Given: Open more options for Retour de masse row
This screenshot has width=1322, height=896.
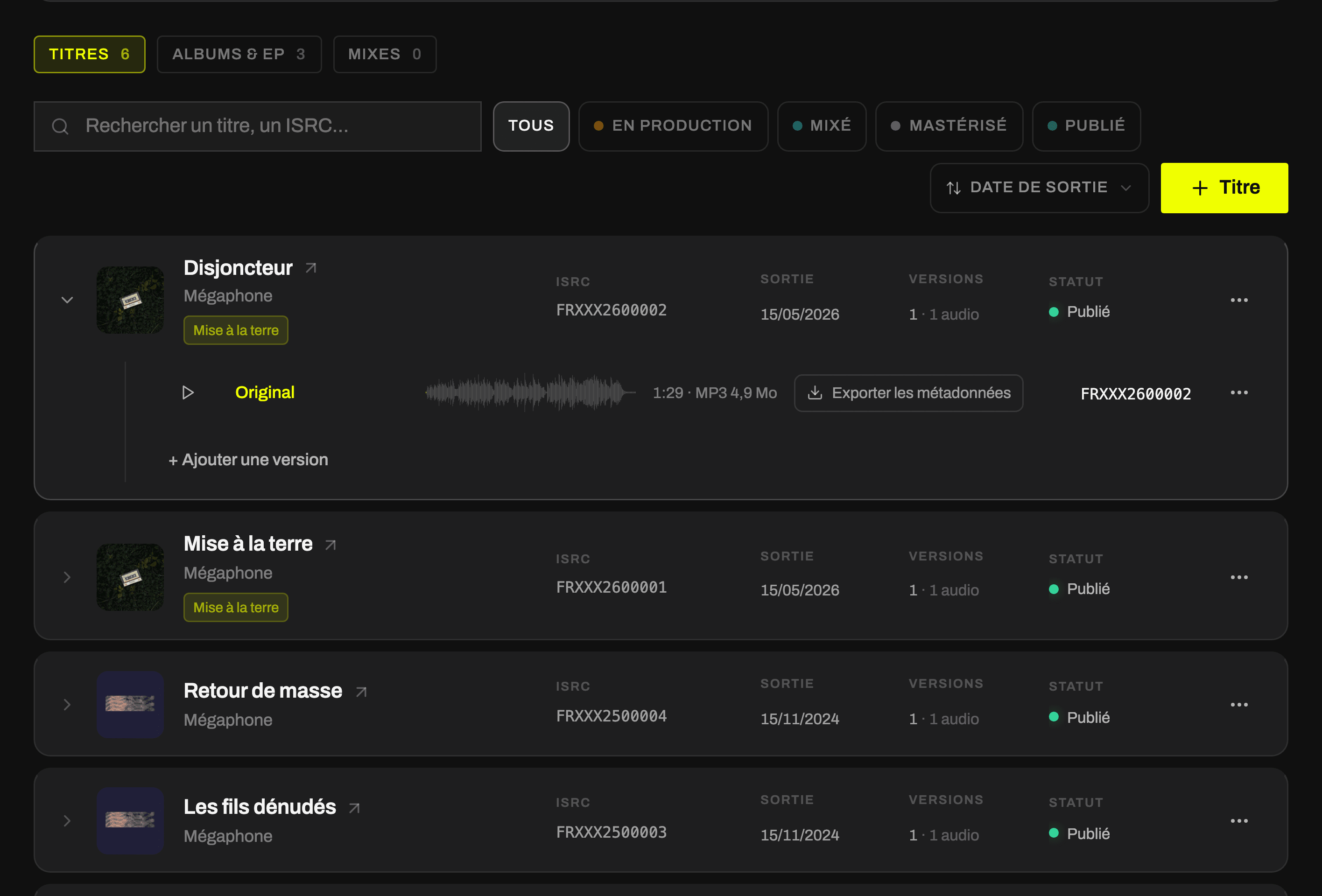Looking at the screenshot, I should pyautogui.click(x=1239, y=704).
